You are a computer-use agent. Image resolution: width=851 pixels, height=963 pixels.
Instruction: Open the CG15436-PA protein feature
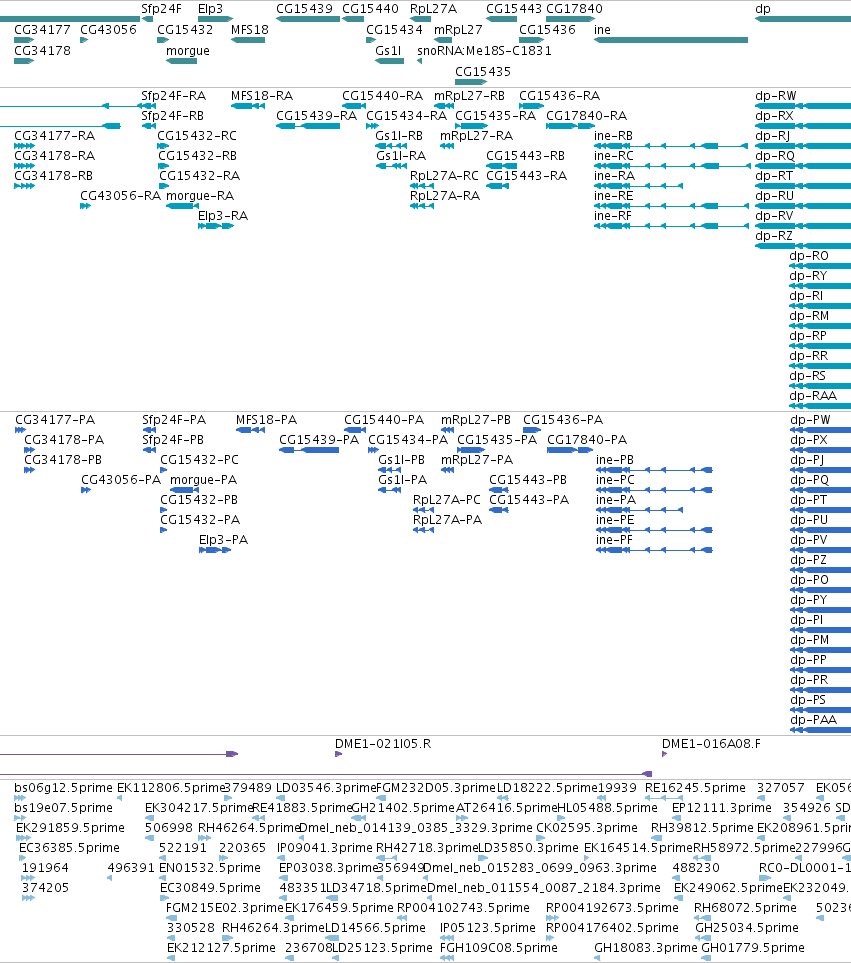(532, 430)
